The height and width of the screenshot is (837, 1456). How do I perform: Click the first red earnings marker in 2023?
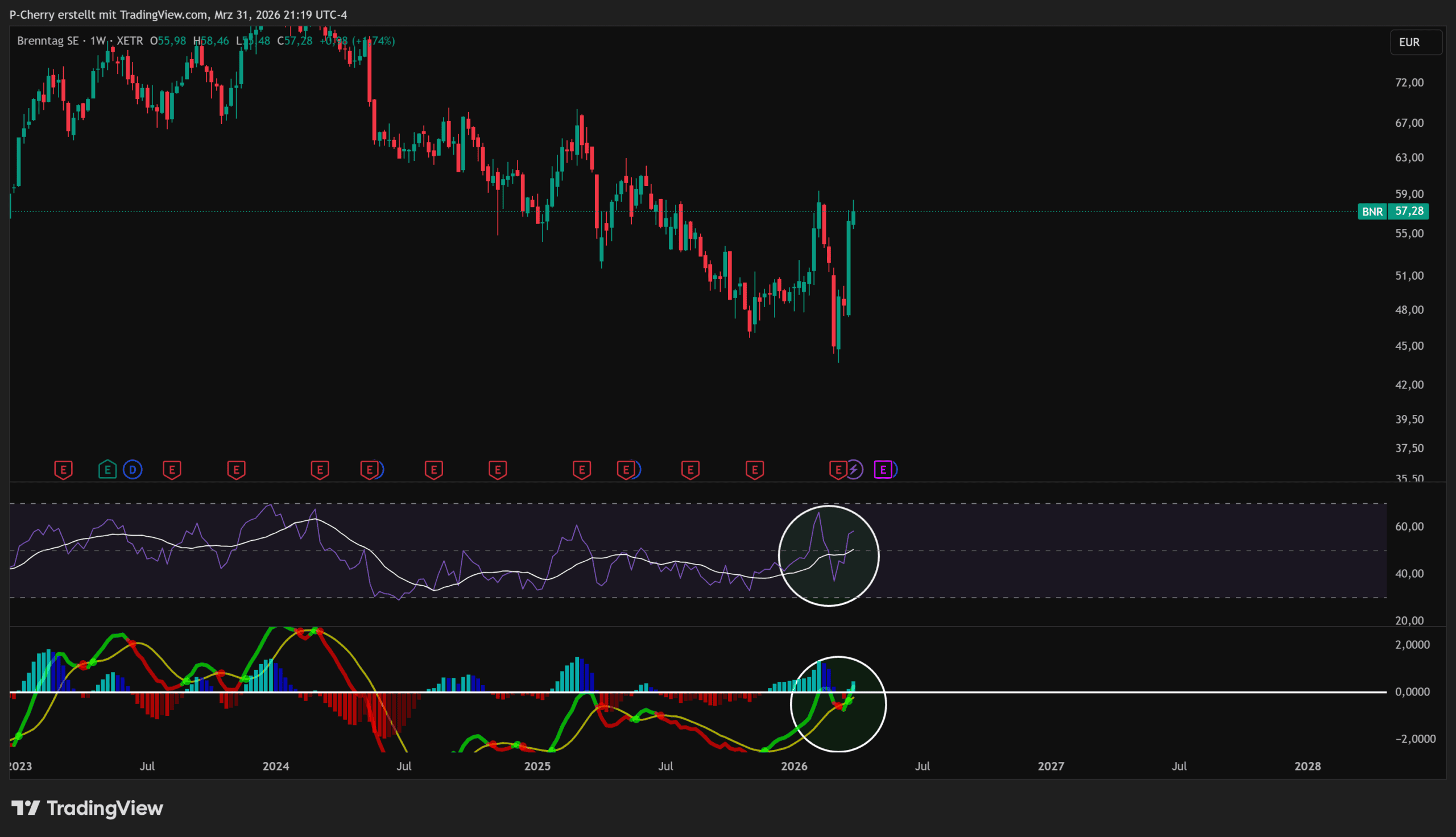point(63,470)
